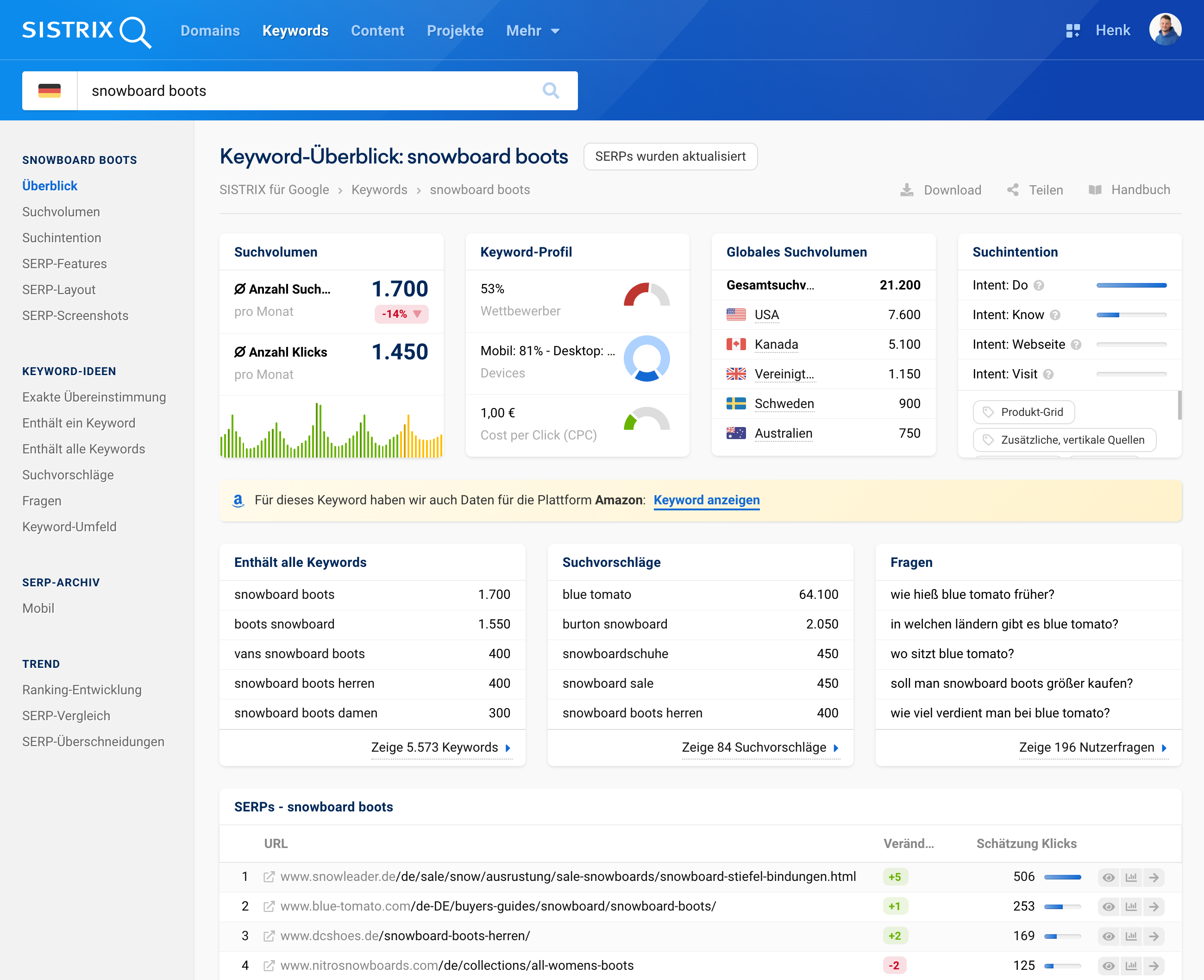Expand the Mehr dropdown menu

(x=532, y=31)
